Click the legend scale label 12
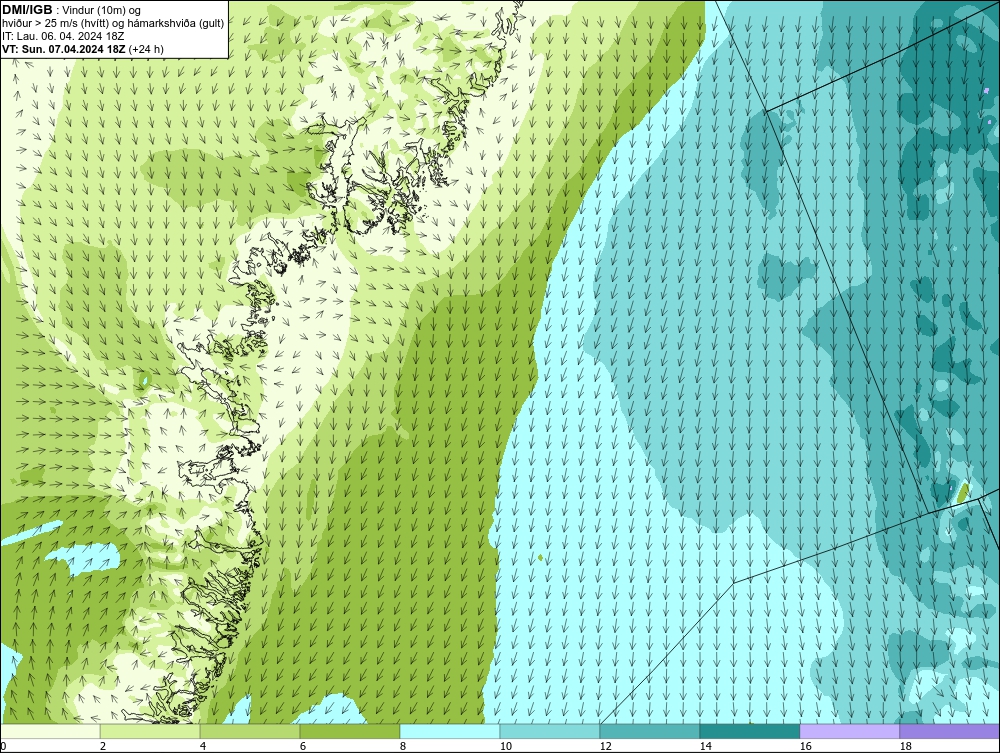This screenshot has width=1000, height=753. click(605, 746)
